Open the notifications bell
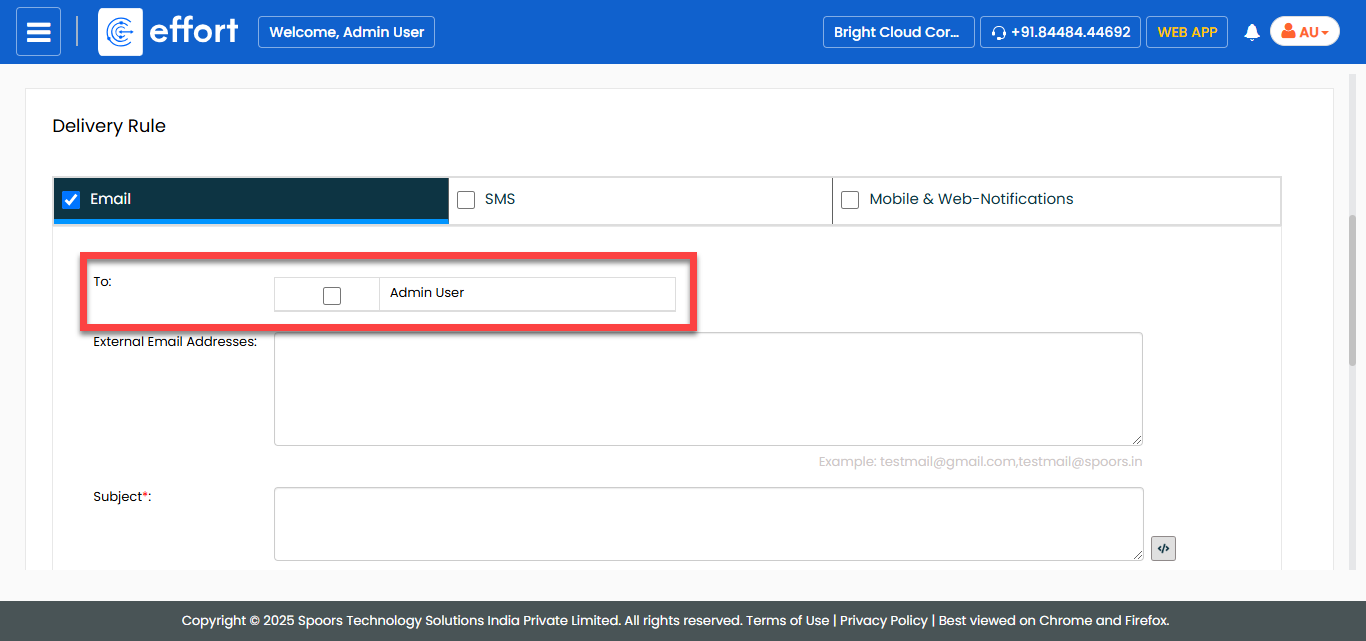 [x=1251, y=33]
